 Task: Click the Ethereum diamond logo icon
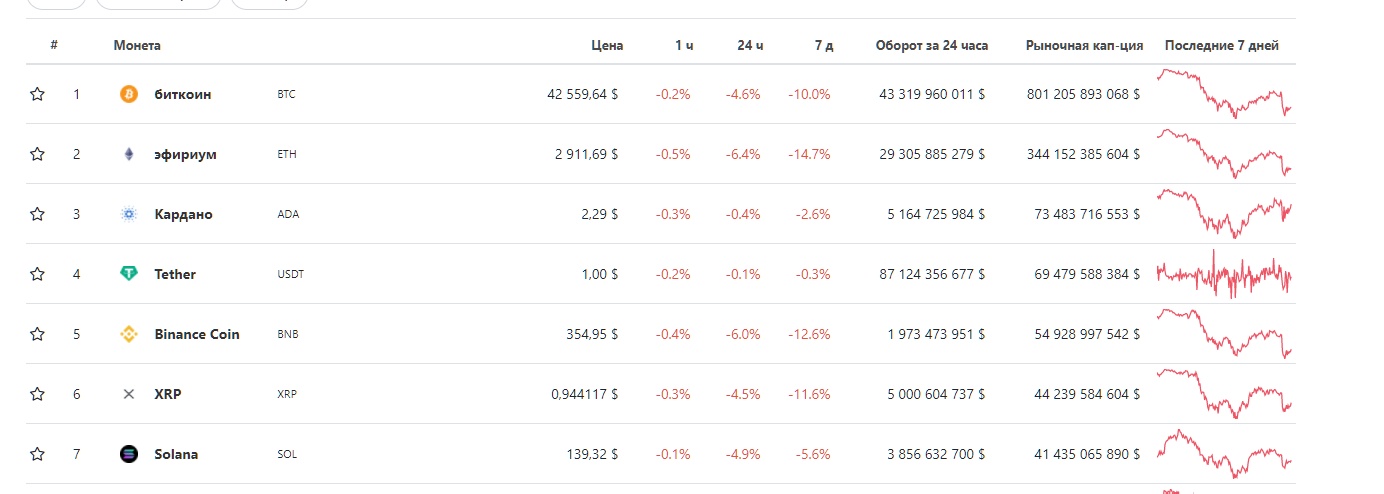pos(128,154)
